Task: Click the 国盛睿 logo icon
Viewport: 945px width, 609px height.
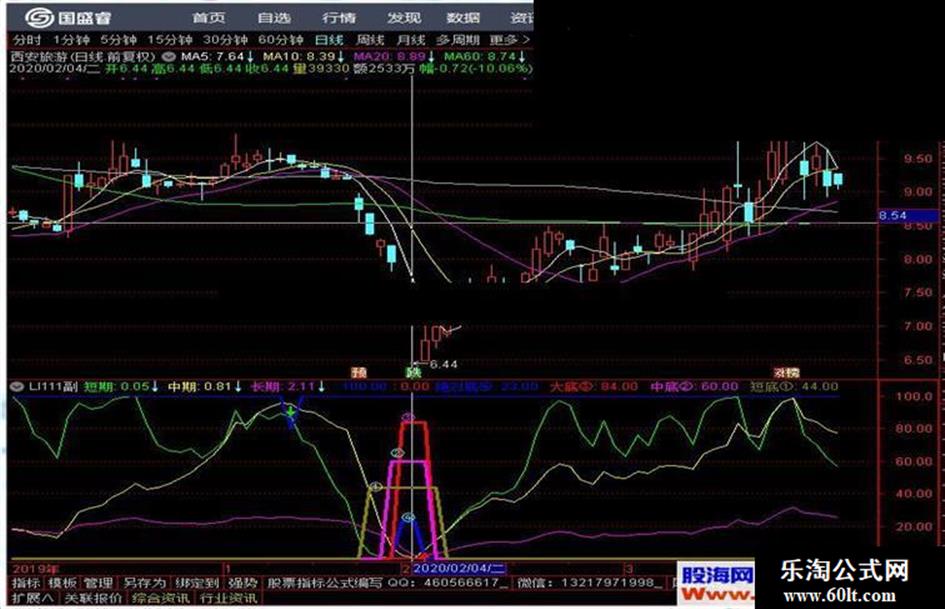Action: tap(39, 17)
